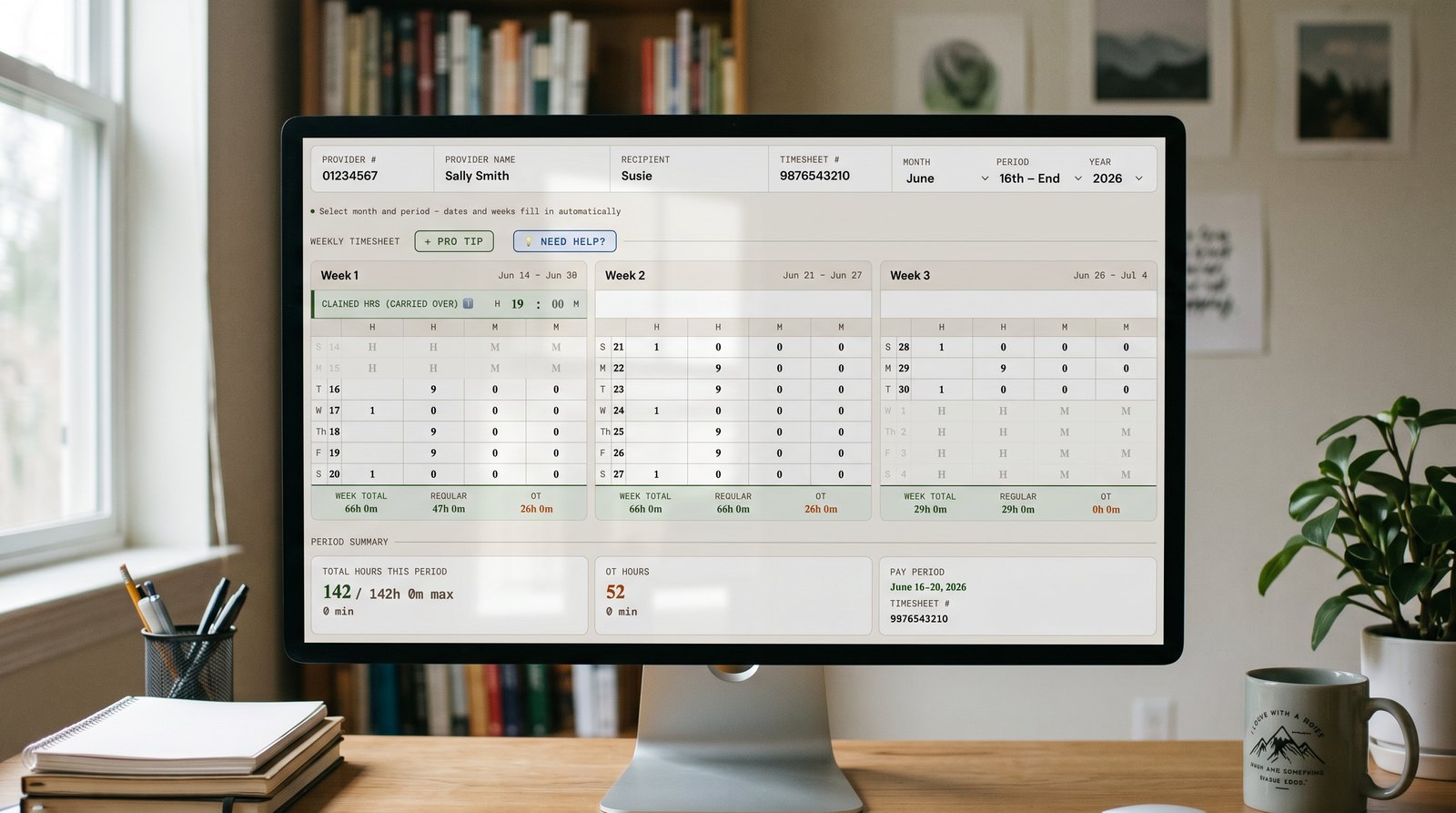Click Week 1 total value 66h 0m

[x=361, y=509]
